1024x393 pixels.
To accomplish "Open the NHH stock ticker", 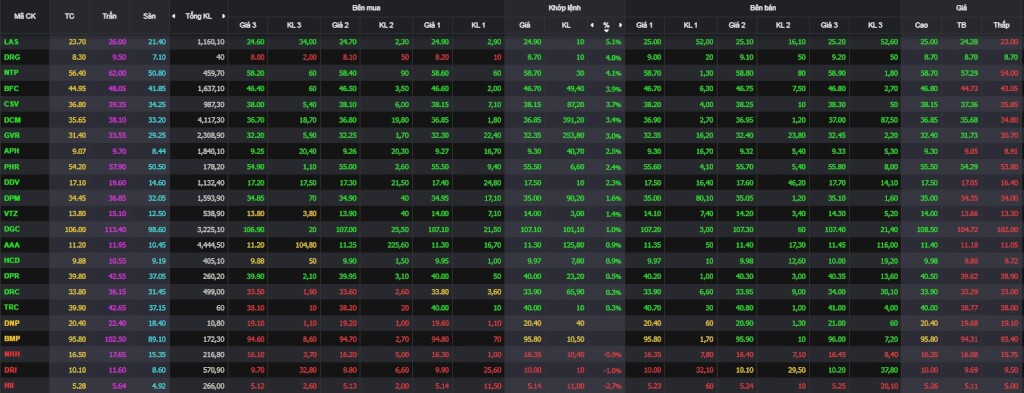I will [11, 354].
